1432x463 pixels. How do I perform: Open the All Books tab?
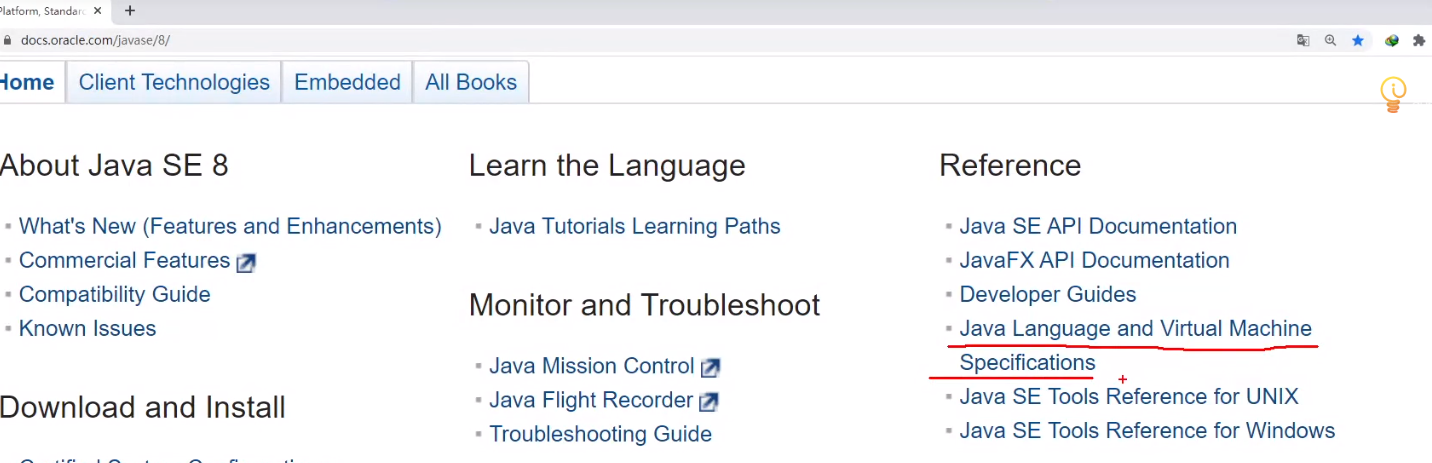tap(471, 82)
